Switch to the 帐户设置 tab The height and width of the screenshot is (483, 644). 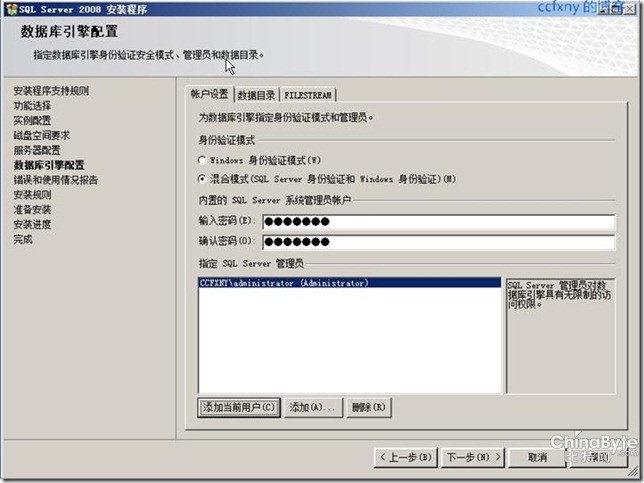pos(211,95)
